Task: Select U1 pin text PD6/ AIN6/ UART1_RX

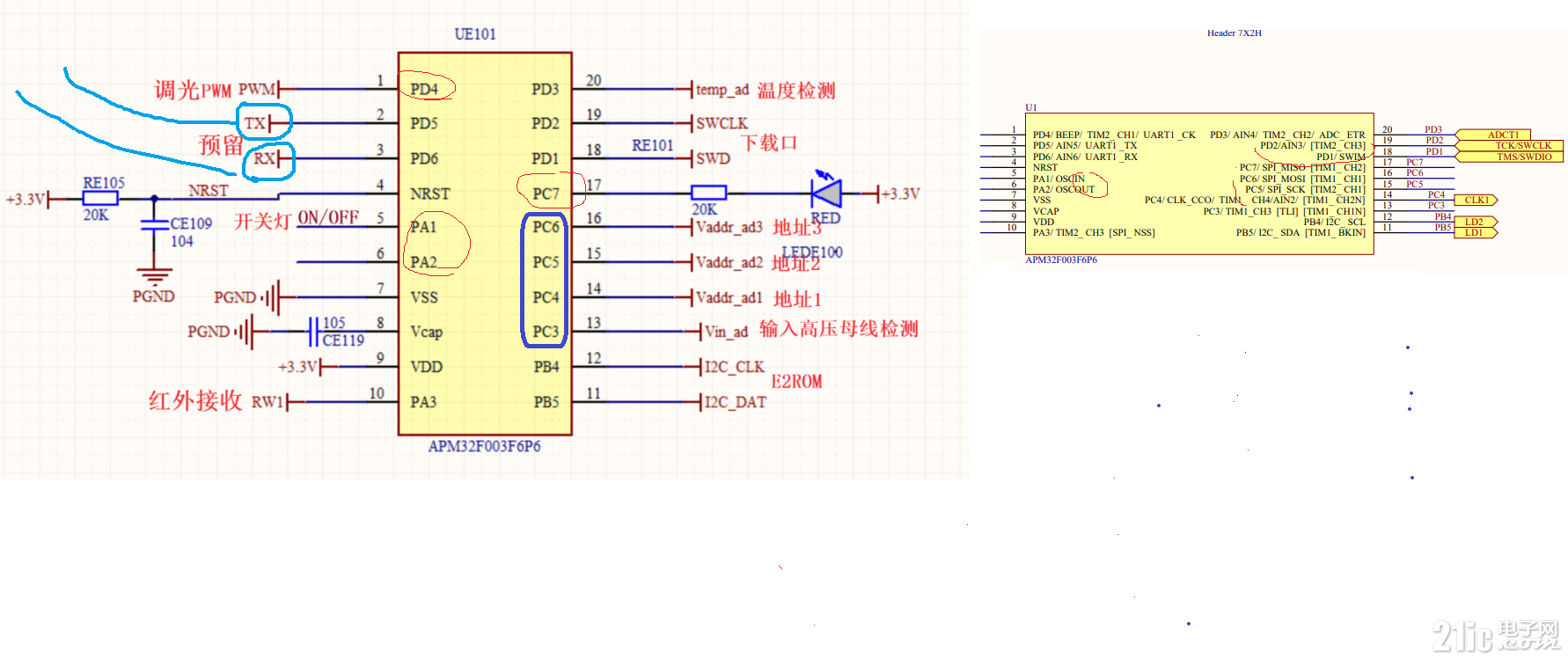Action: pyautogui.click(x=1085, y=157)
